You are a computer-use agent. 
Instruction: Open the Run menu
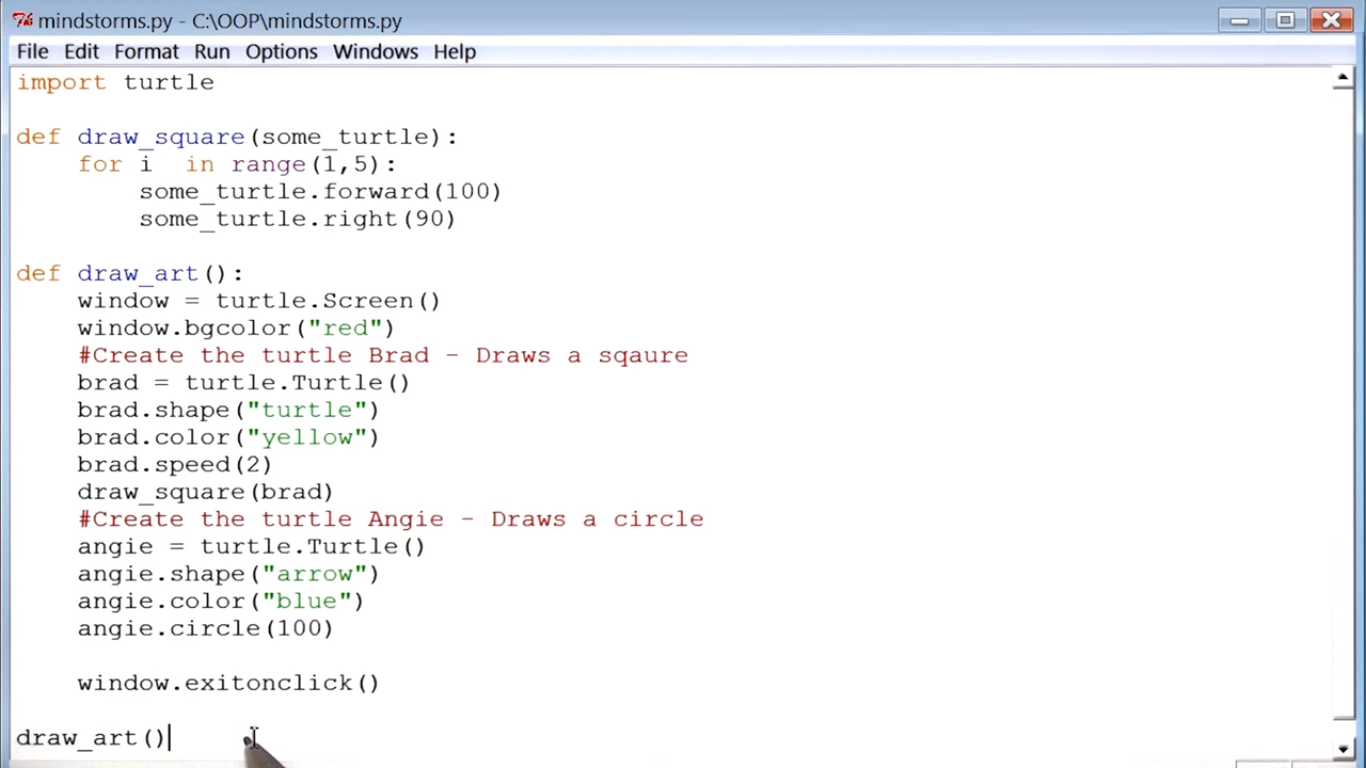[x=212, y=52]
